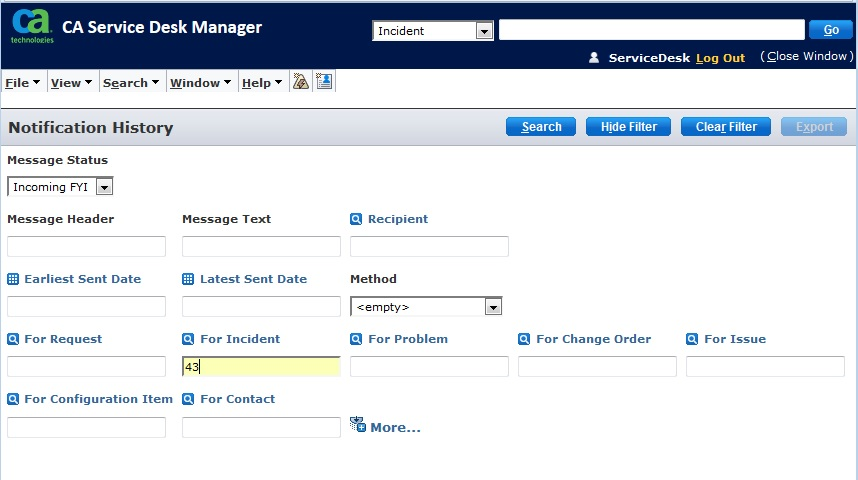Click the Go button
Image resolution: width=858 pixels, height=480 pixels.
[831, 30]
